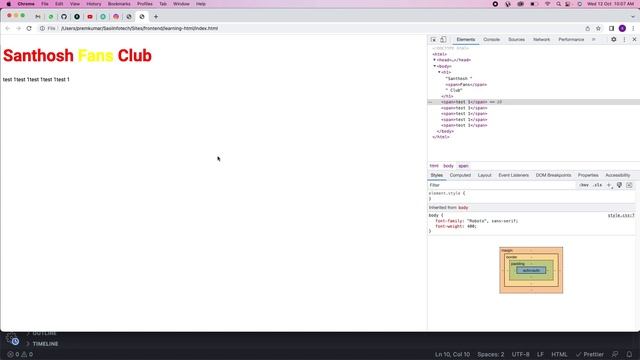Open Spotlight search in menu bar
This screenshot has width=640, height=360.
coord(558,4)
